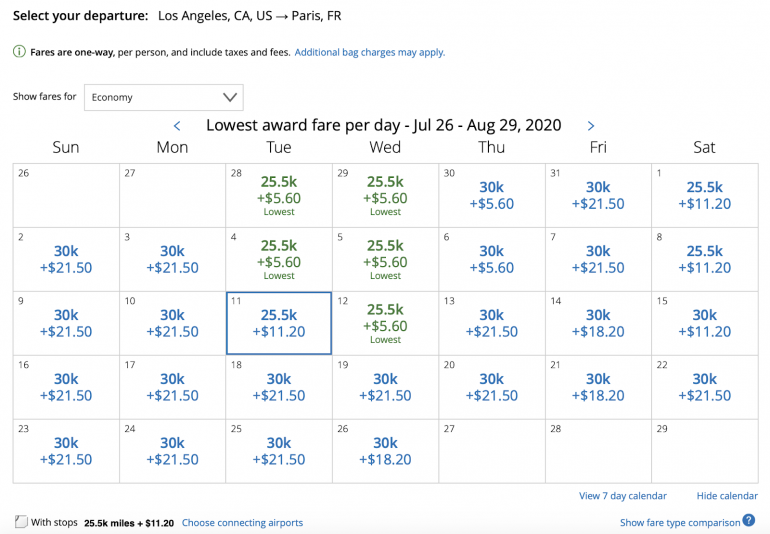The height and width of the screenshot is (534, 770).
Task: Select August 4 lowest fare cell
Action: coord(279,259)
